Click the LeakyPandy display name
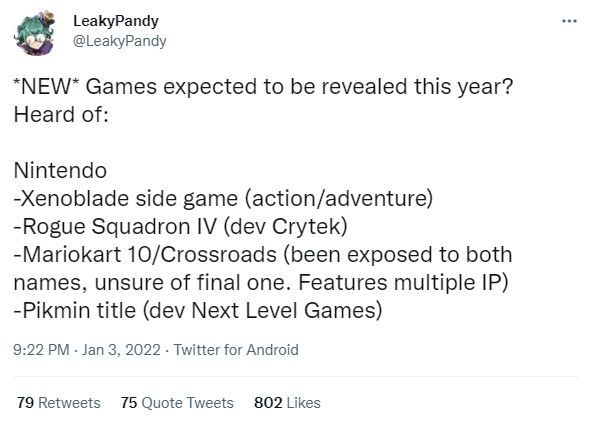Screen dimensions: 593x423 click(x=116, y=21)
